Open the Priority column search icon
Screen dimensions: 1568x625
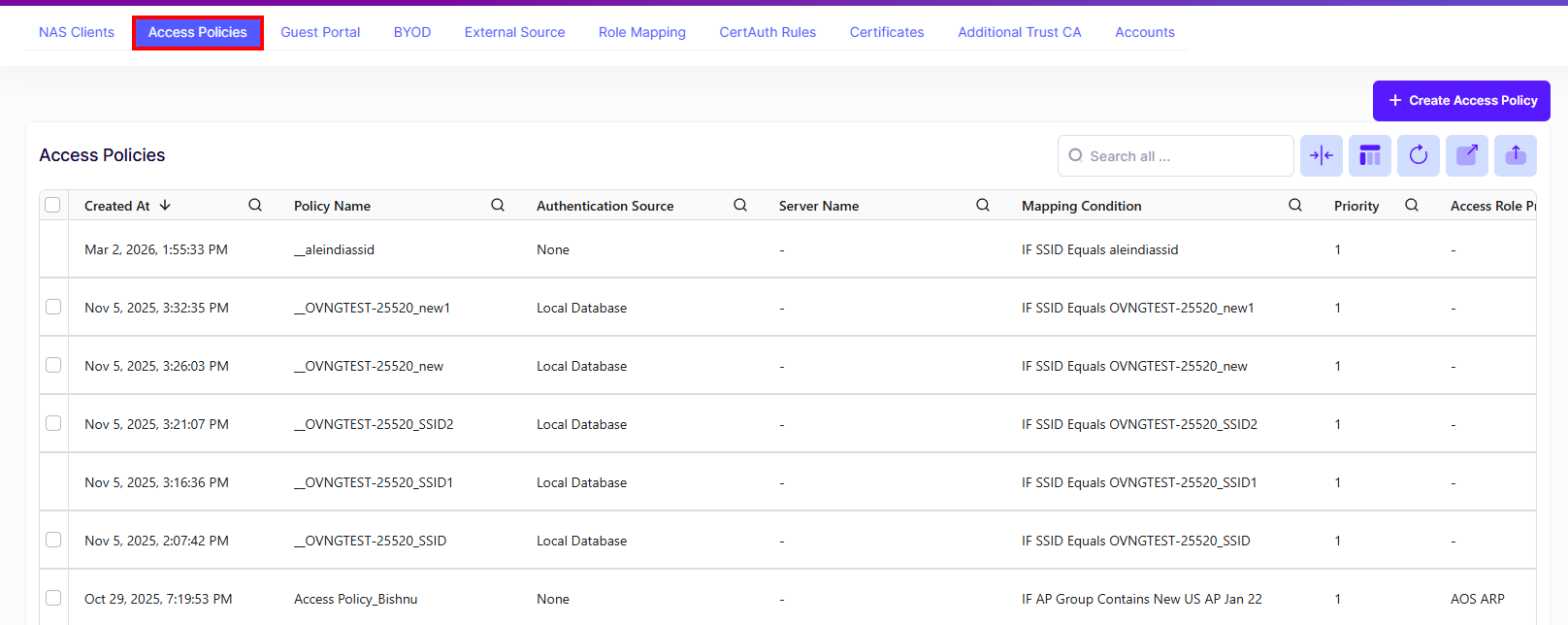1412,205
